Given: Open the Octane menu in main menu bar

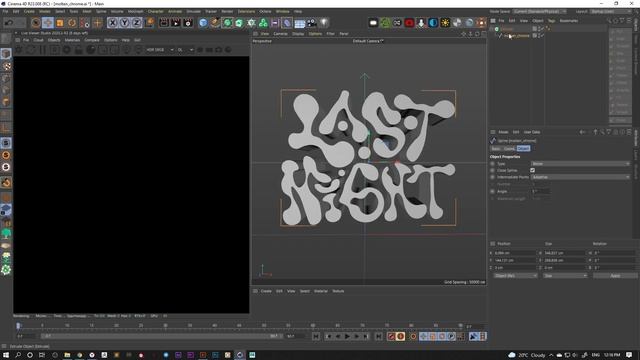Looking at the screenshot, I should 265,11.
